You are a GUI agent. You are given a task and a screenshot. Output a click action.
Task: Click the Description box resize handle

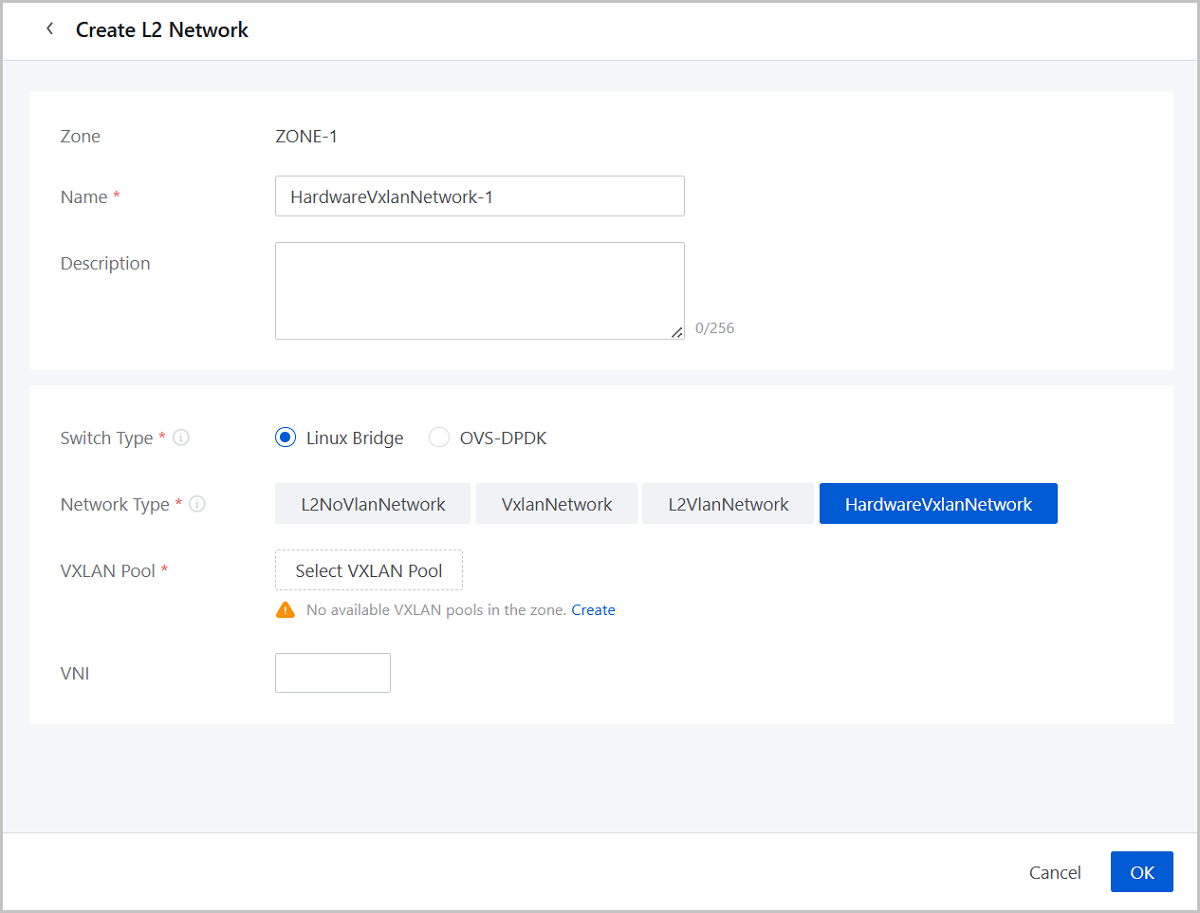(677, 332)
